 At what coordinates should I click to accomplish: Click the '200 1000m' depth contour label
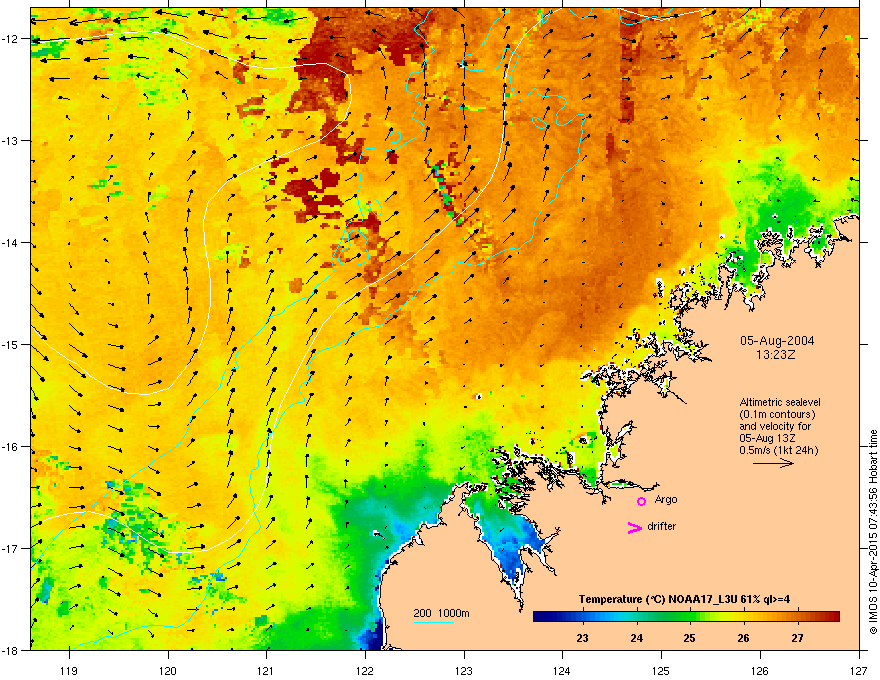click(x=441, y=613)
